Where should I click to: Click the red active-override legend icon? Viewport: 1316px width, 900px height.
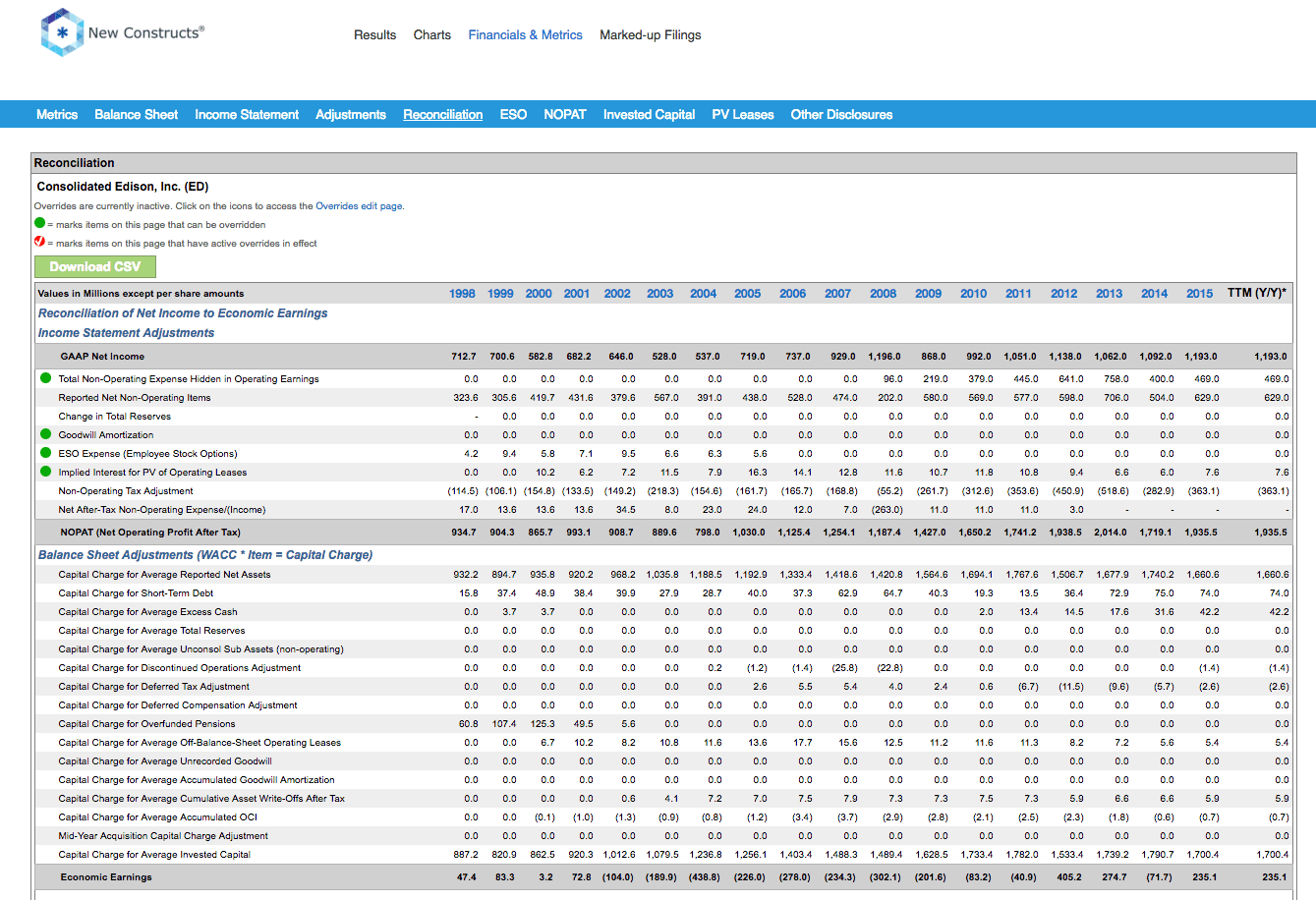tap(39, 242)
